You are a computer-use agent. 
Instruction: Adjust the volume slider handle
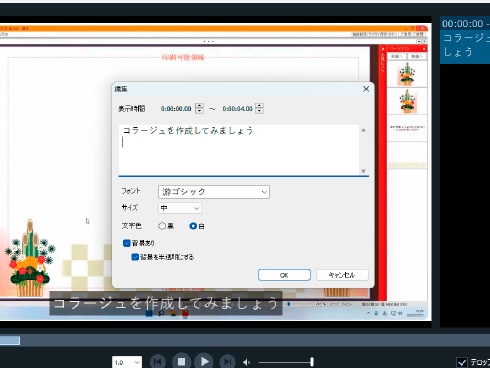pyautogui.click(x=312, y=362)
